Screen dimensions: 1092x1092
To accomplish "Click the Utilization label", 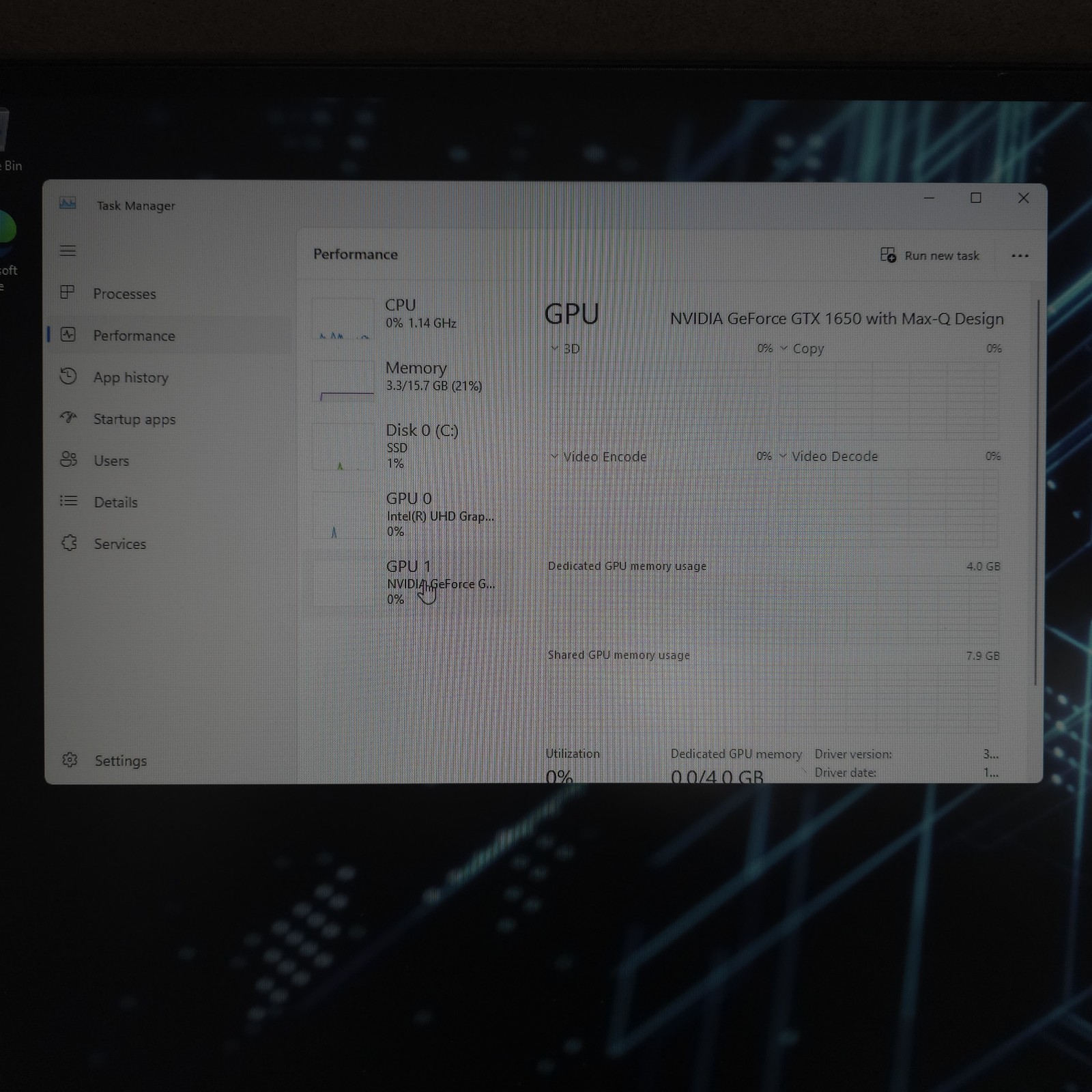I will point(573,753).
